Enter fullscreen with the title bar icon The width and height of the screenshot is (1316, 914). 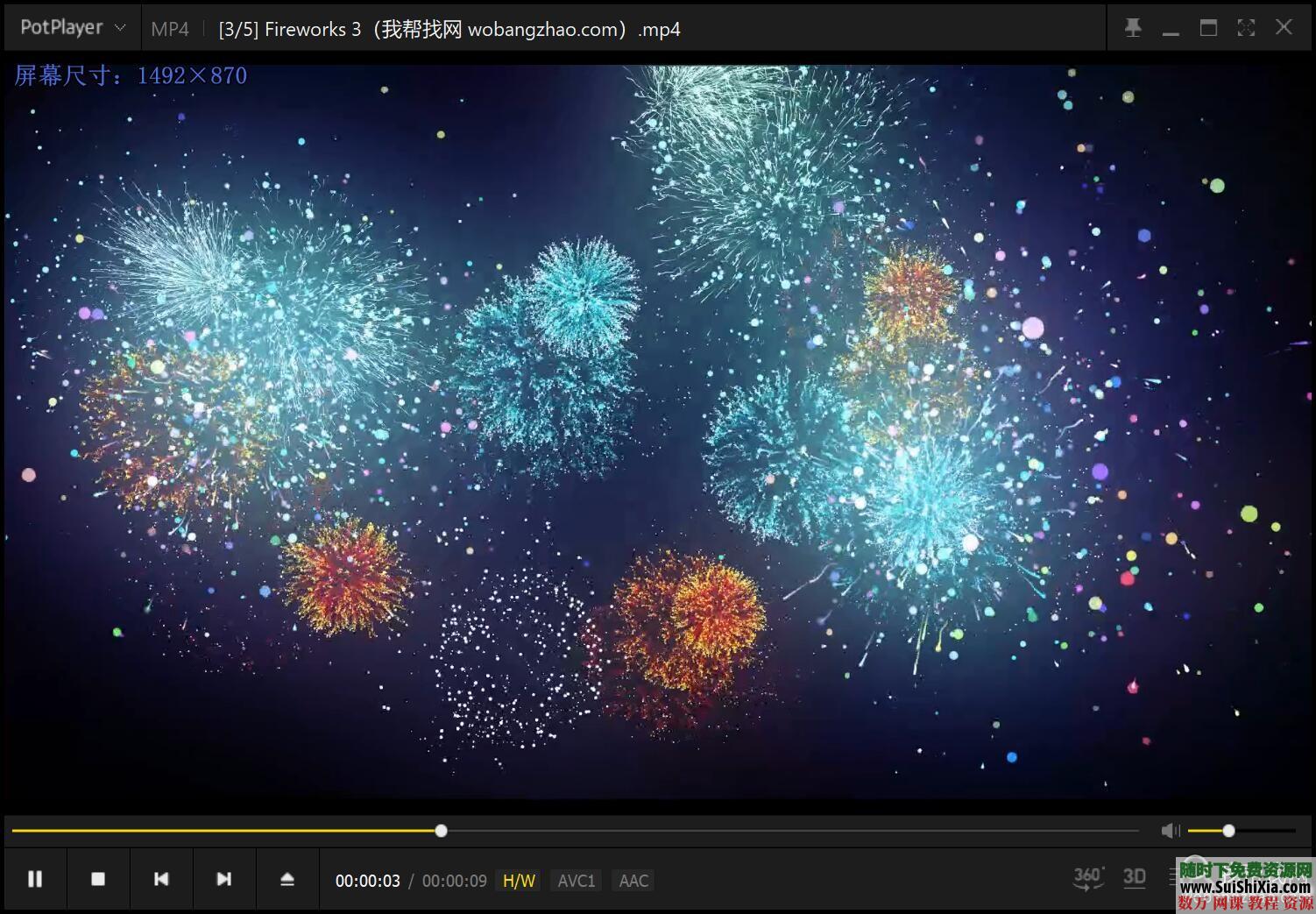tap(1246, 28)
